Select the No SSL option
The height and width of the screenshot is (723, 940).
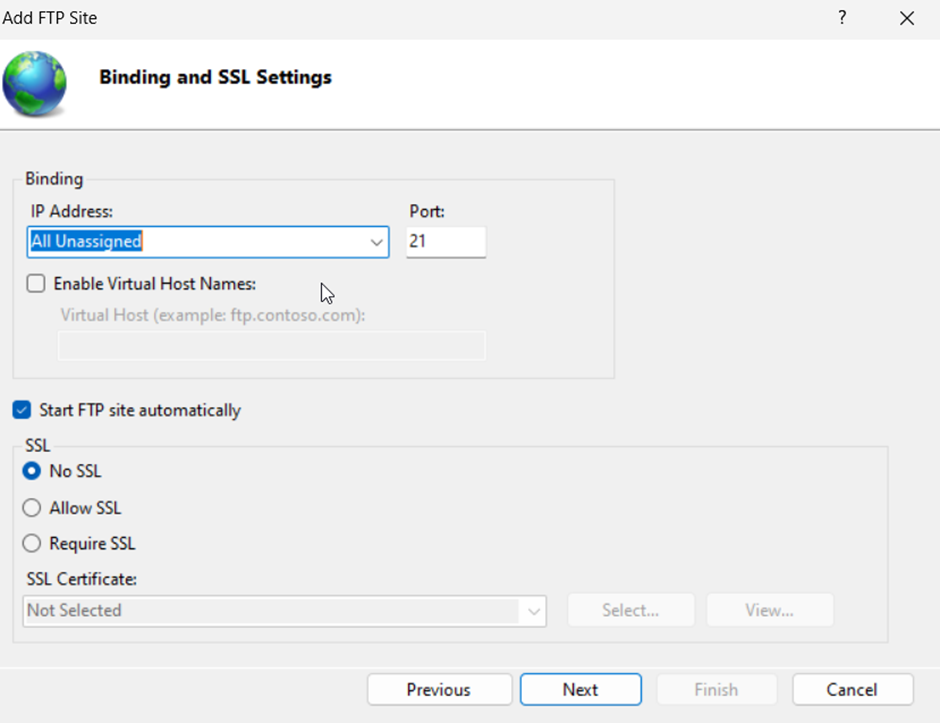coord(32,471)
